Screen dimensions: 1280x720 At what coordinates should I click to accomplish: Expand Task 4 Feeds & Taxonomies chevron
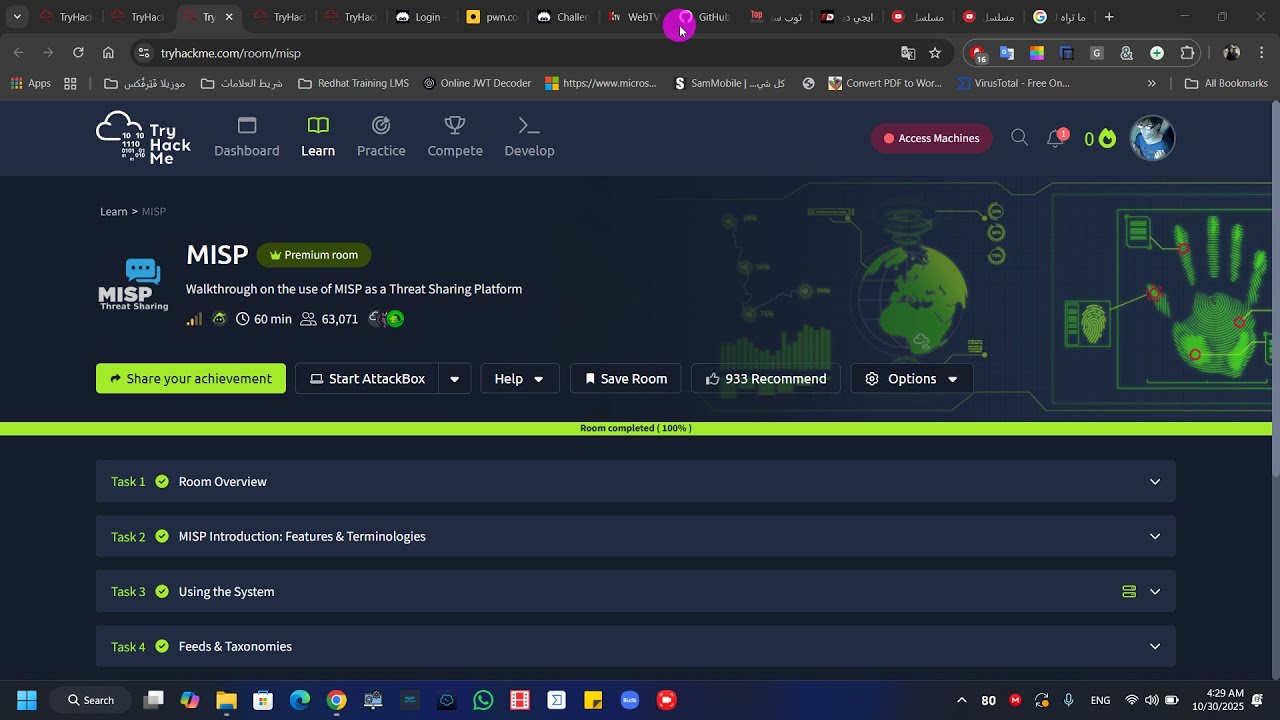point(1155,647)
